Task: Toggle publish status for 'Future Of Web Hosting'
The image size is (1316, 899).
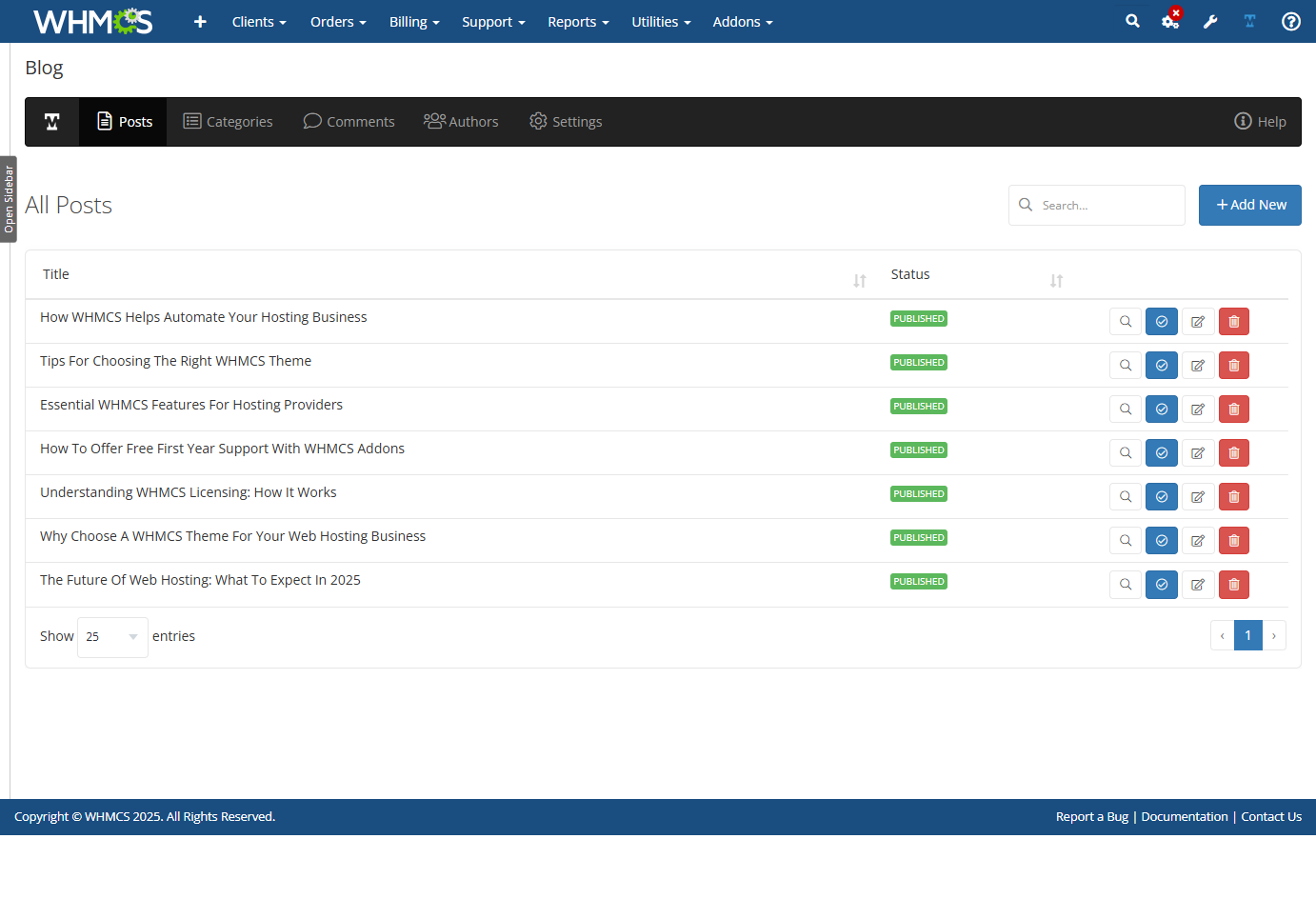Action: point(1162,585)
